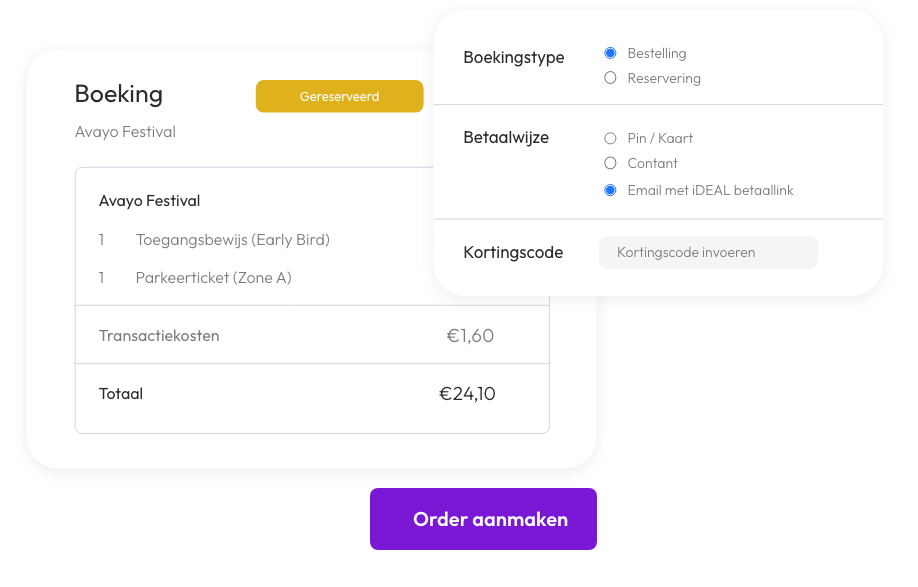Choose Contant as payment method
This screenshot has height=587, width=918.
click(610, 163)
